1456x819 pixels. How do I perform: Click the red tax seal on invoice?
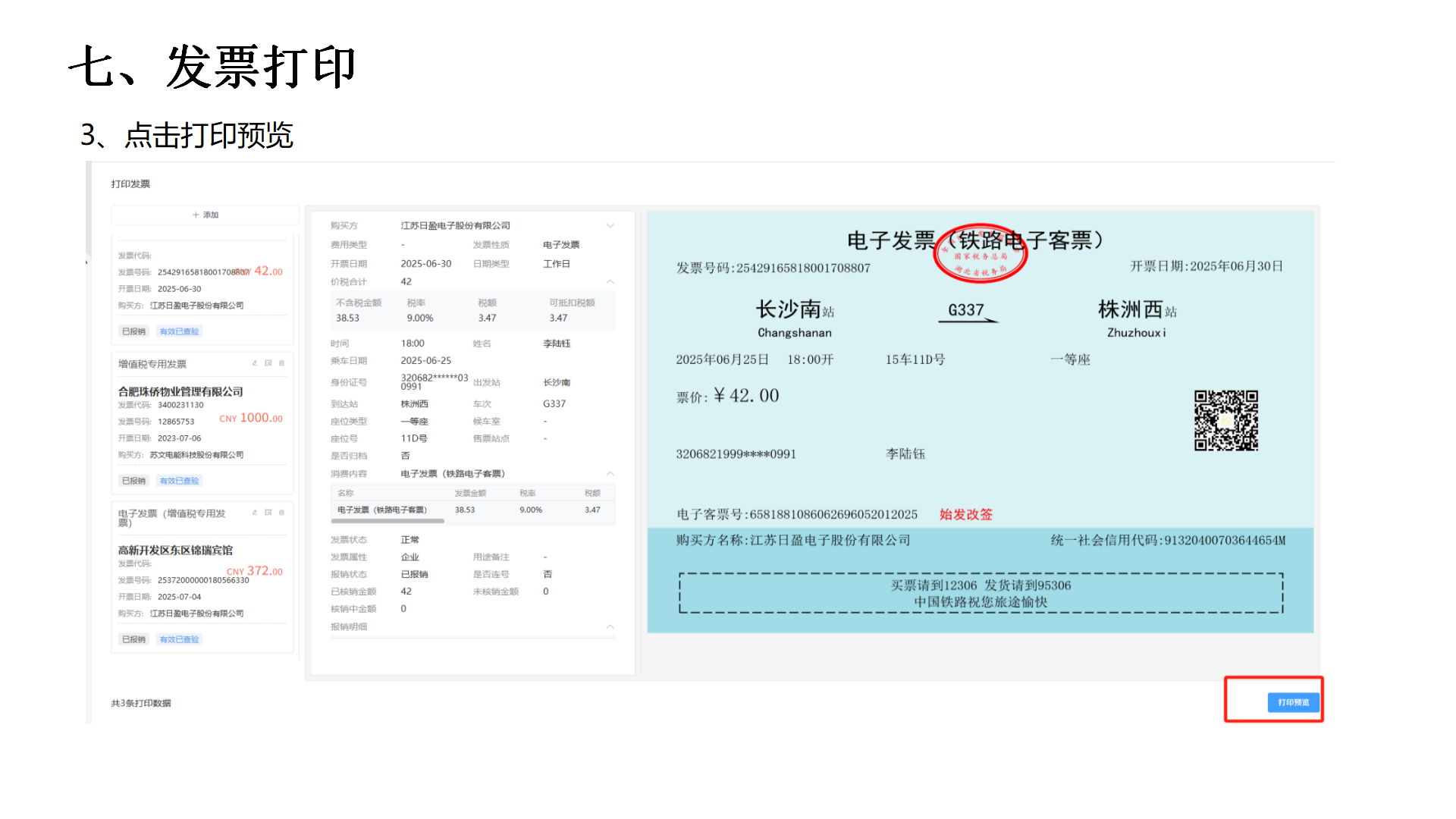[x=980, y=254]
